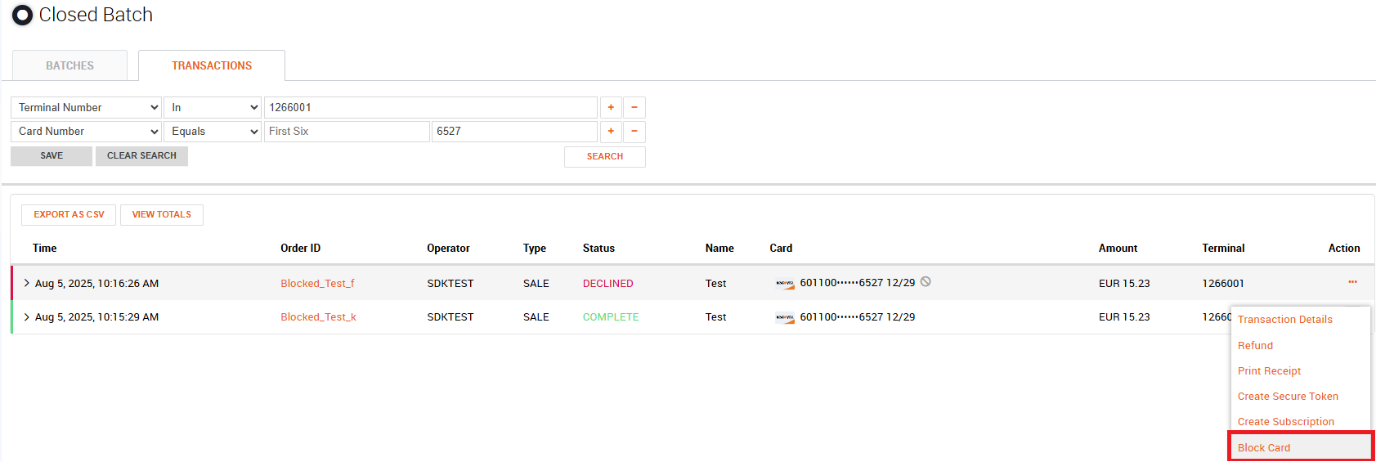Click the last four field containing 6527
Viewport: 1376px width, 461px height.
coord(514,132)
